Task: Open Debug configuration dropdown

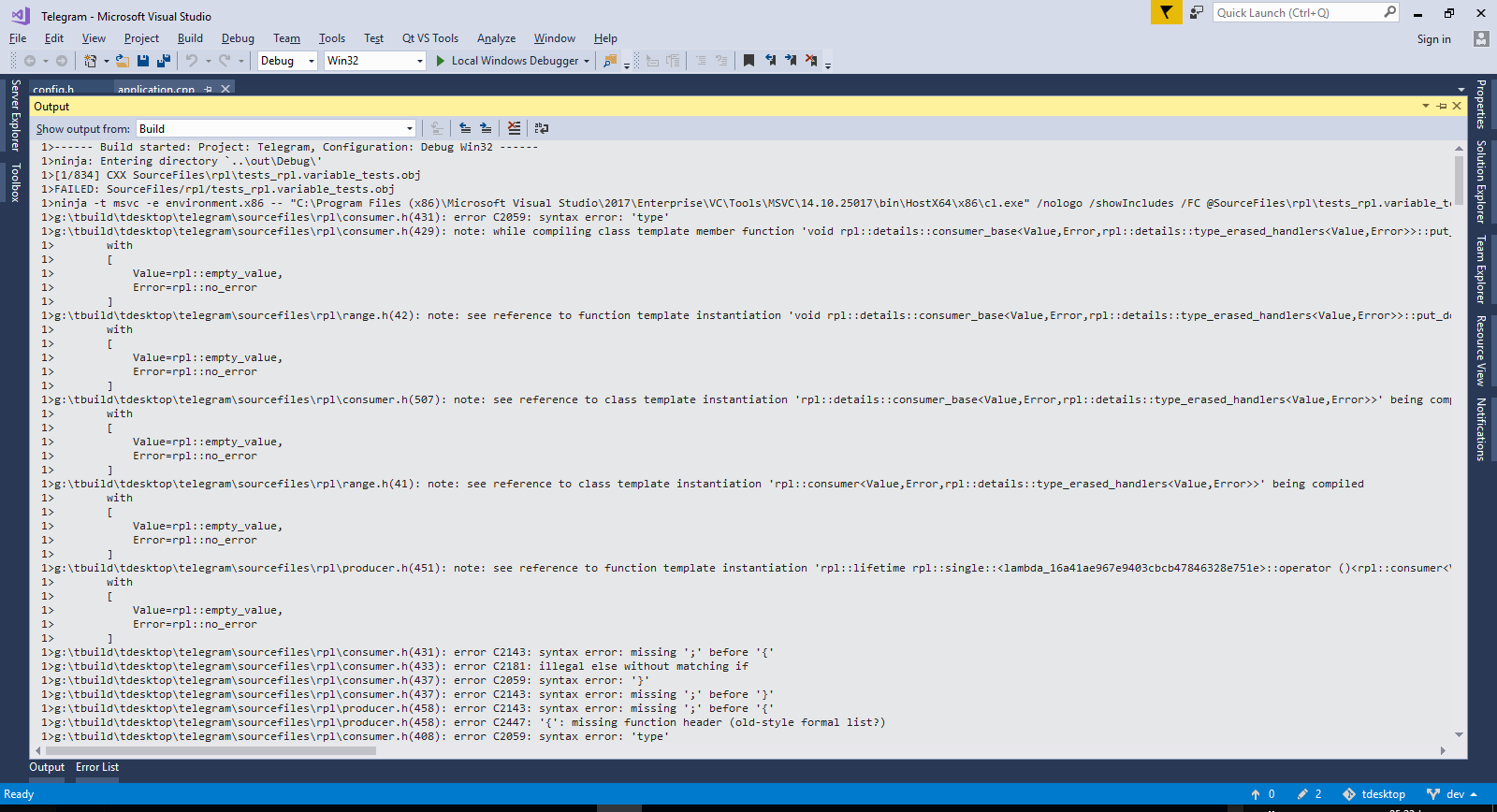Action: pos(288,61)
